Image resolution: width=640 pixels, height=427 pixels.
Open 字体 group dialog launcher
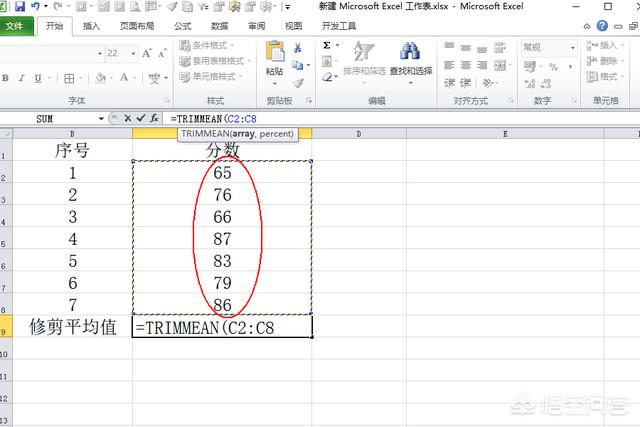point(167,100)
